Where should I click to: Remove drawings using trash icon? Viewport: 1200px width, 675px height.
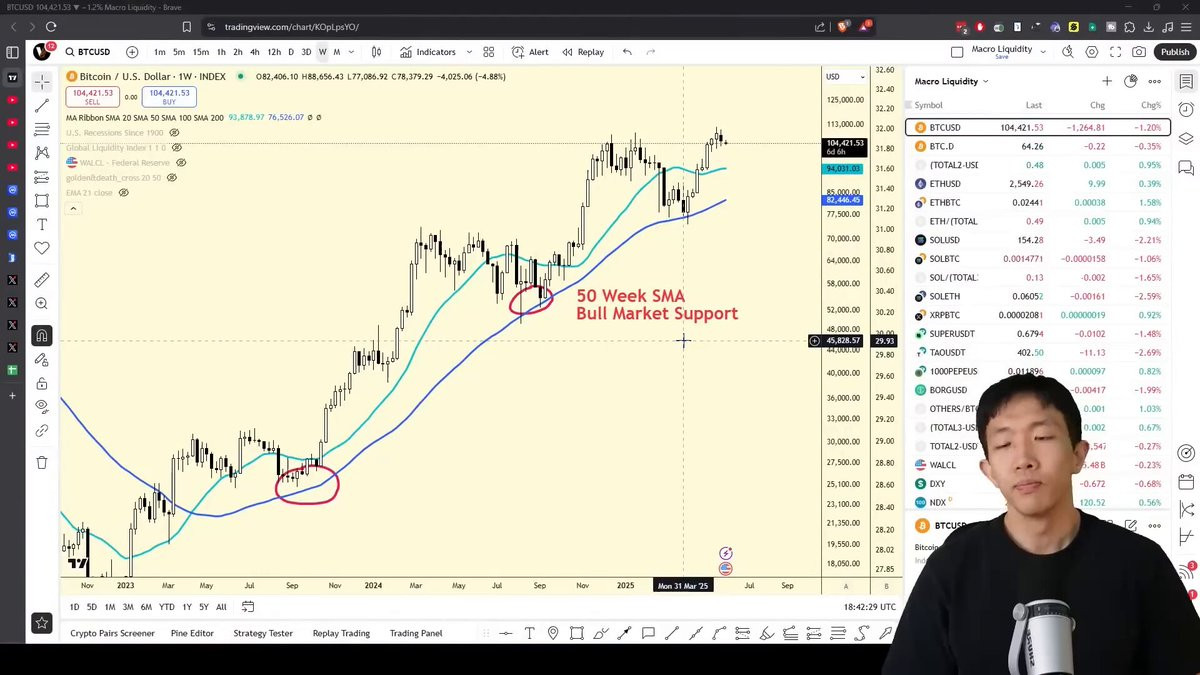42,463
